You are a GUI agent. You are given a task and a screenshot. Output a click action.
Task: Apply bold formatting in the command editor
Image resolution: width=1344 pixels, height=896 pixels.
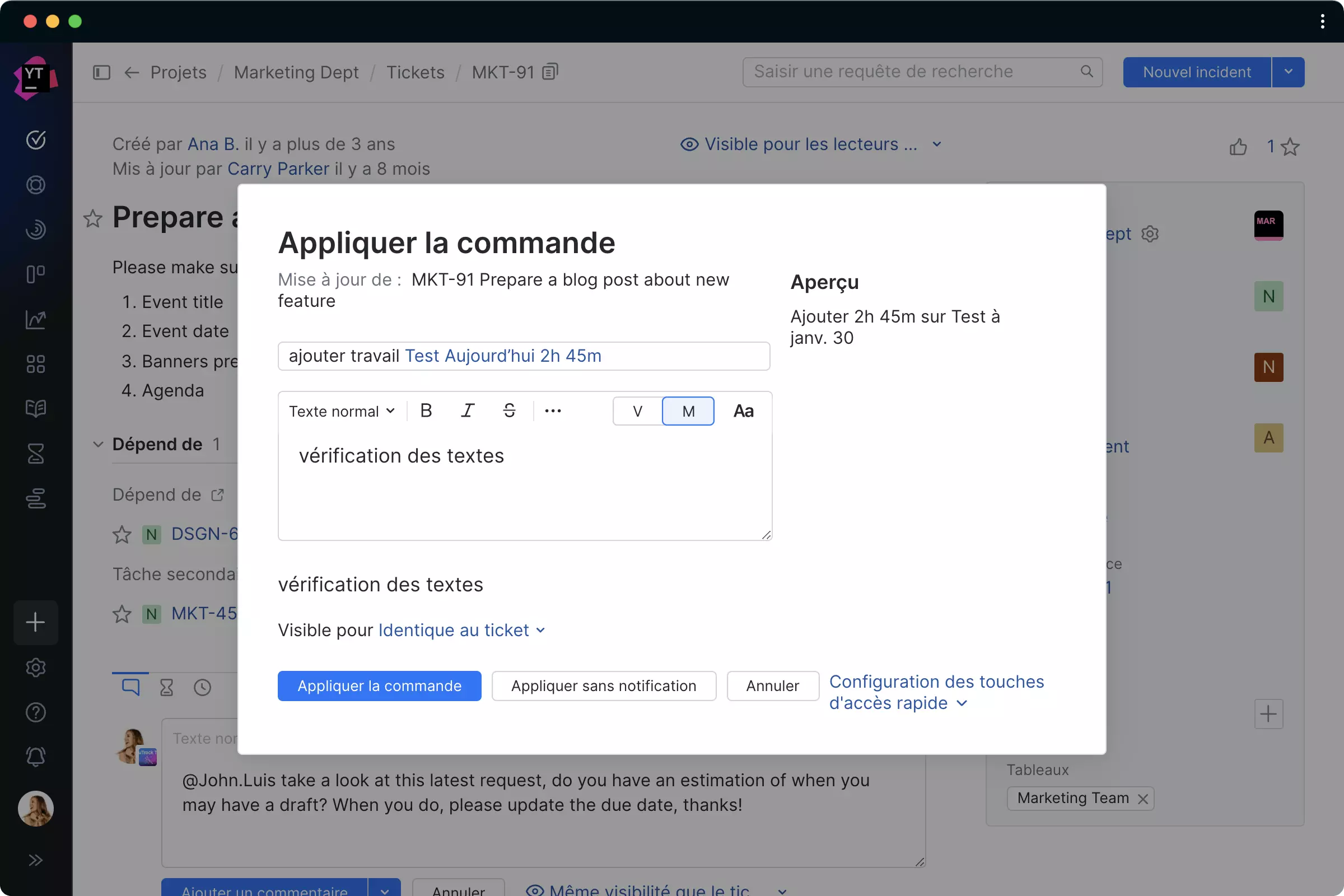coord(426,410)
